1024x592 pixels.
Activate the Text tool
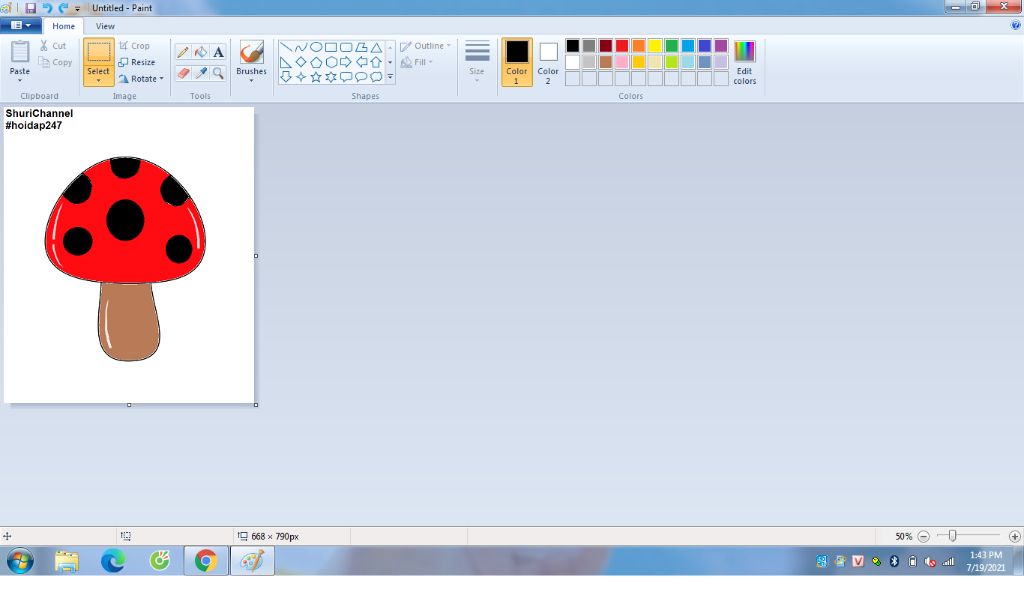point(218,52)
